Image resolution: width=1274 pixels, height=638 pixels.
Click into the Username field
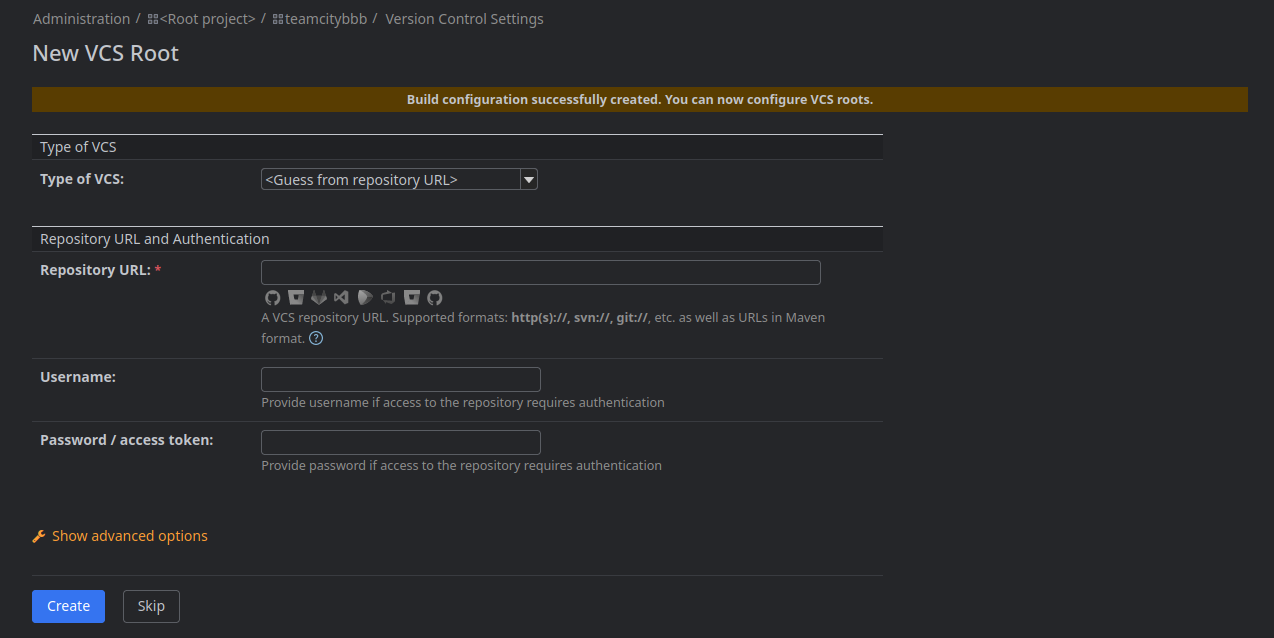[x=400, y=380]
